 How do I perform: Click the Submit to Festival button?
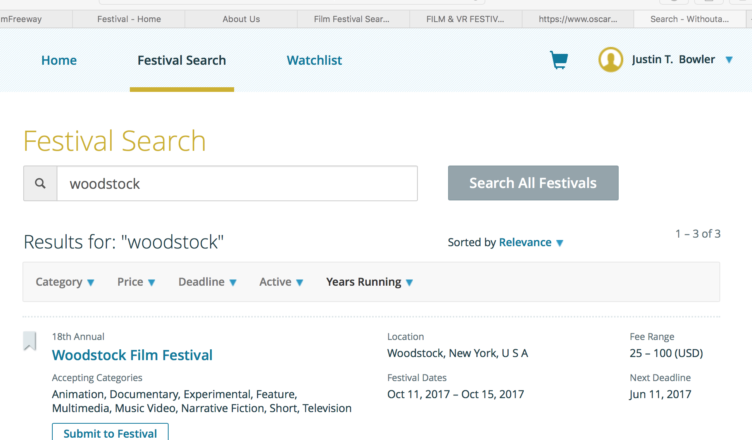pos(110,432)
